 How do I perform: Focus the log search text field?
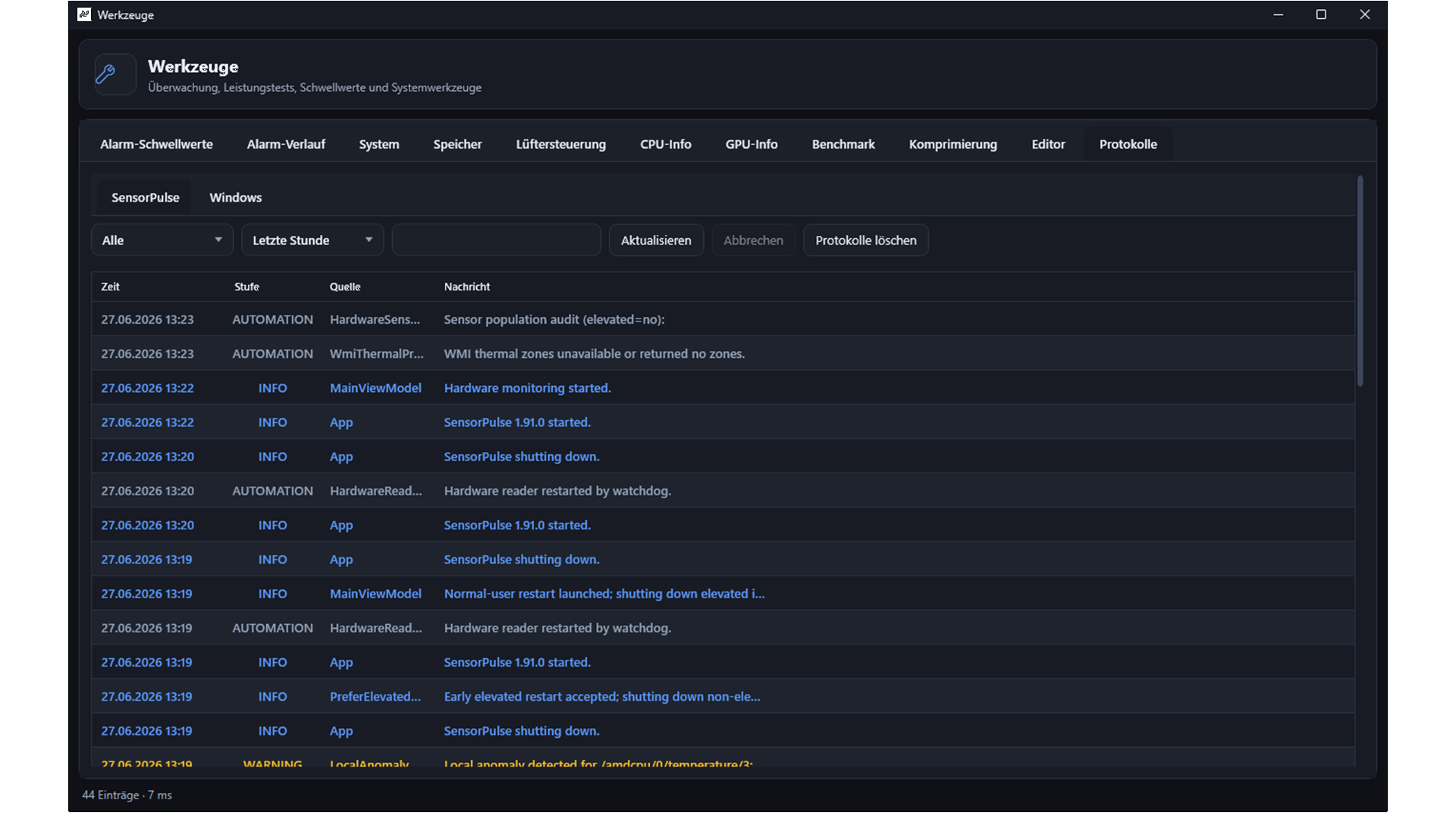click(x=497, y=240)
